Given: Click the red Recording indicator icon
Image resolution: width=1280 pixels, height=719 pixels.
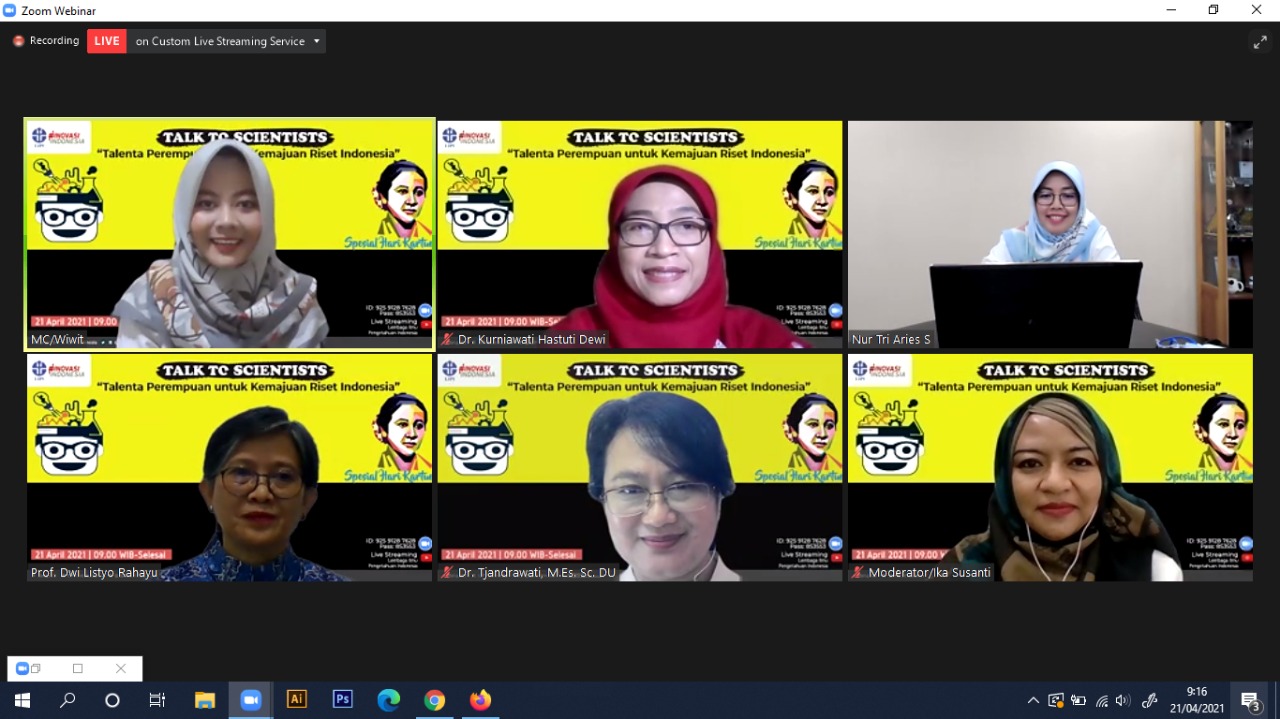Looking at the screenshot, I should pos(18,41).
